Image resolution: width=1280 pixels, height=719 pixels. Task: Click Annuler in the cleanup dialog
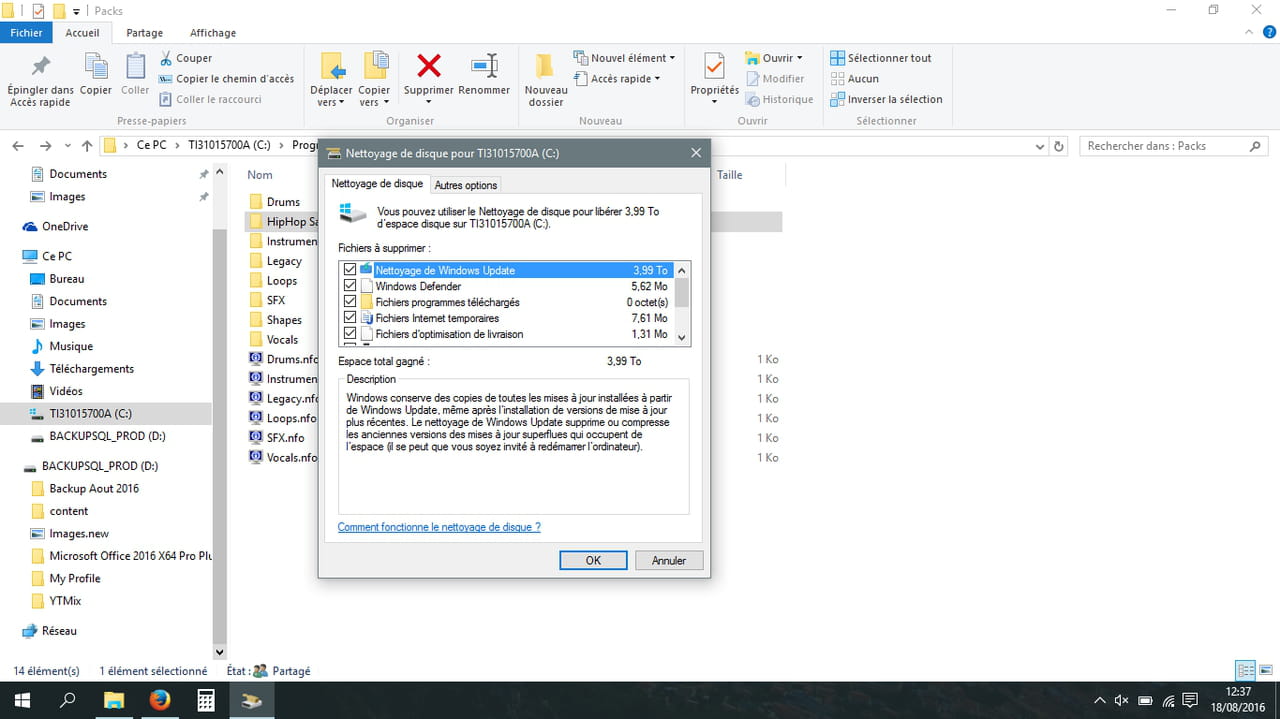point(669,560)
